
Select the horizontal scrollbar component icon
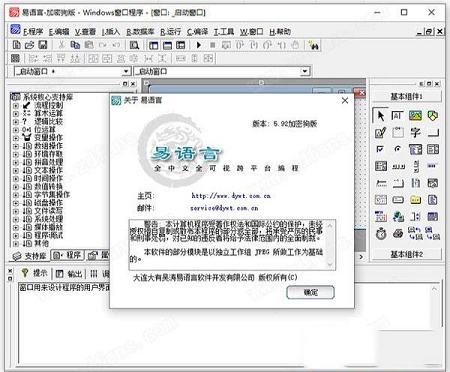tap(398, 166)
